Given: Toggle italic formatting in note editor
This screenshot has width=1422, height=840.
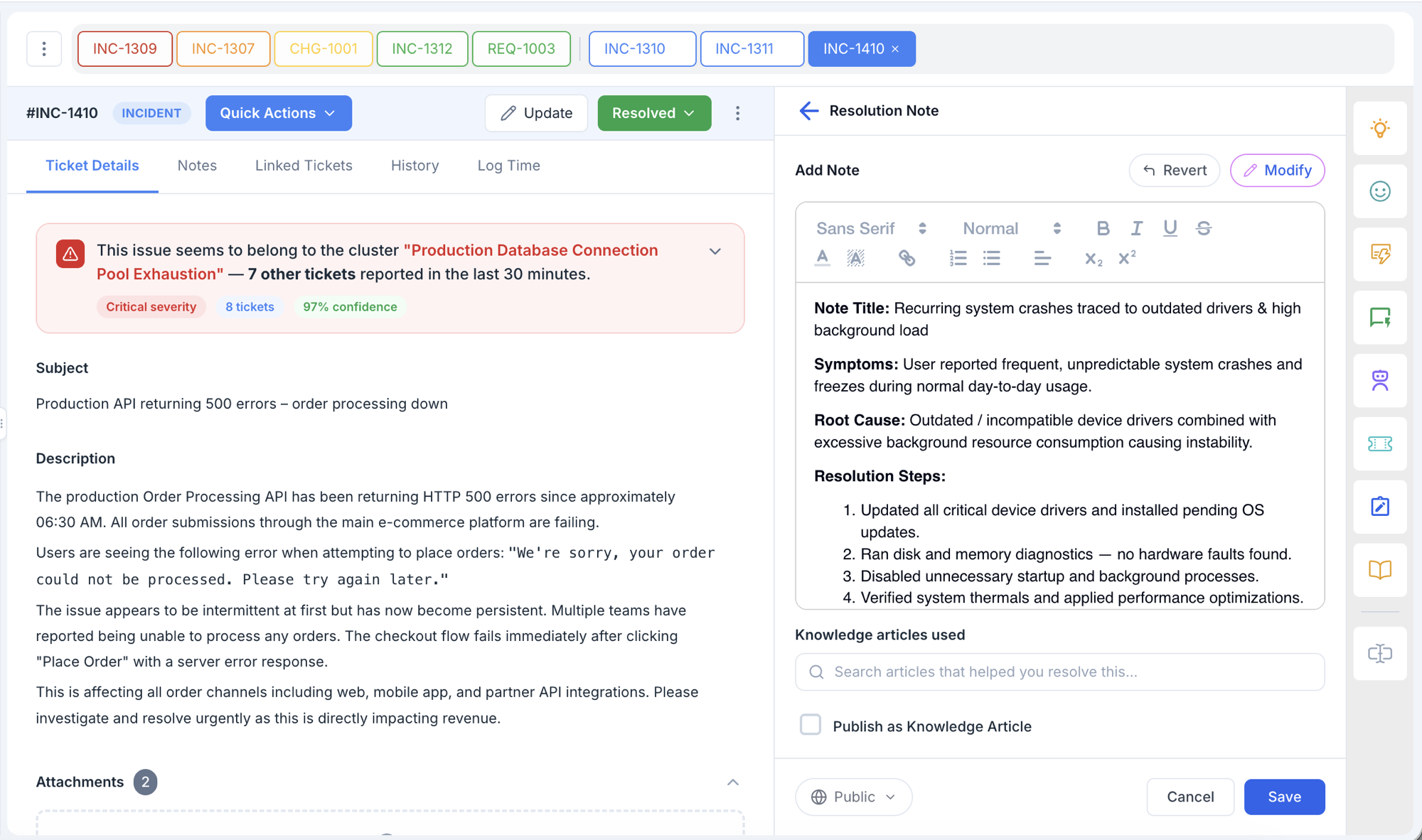Looking at the screenshot, I should coord(1136,228).
